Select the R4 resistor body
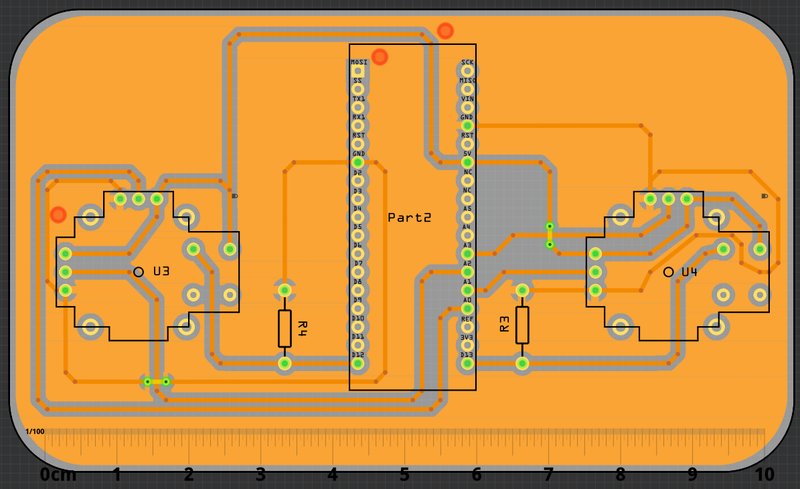The height and width of the screenshot is (489, 800). (285, 328)
